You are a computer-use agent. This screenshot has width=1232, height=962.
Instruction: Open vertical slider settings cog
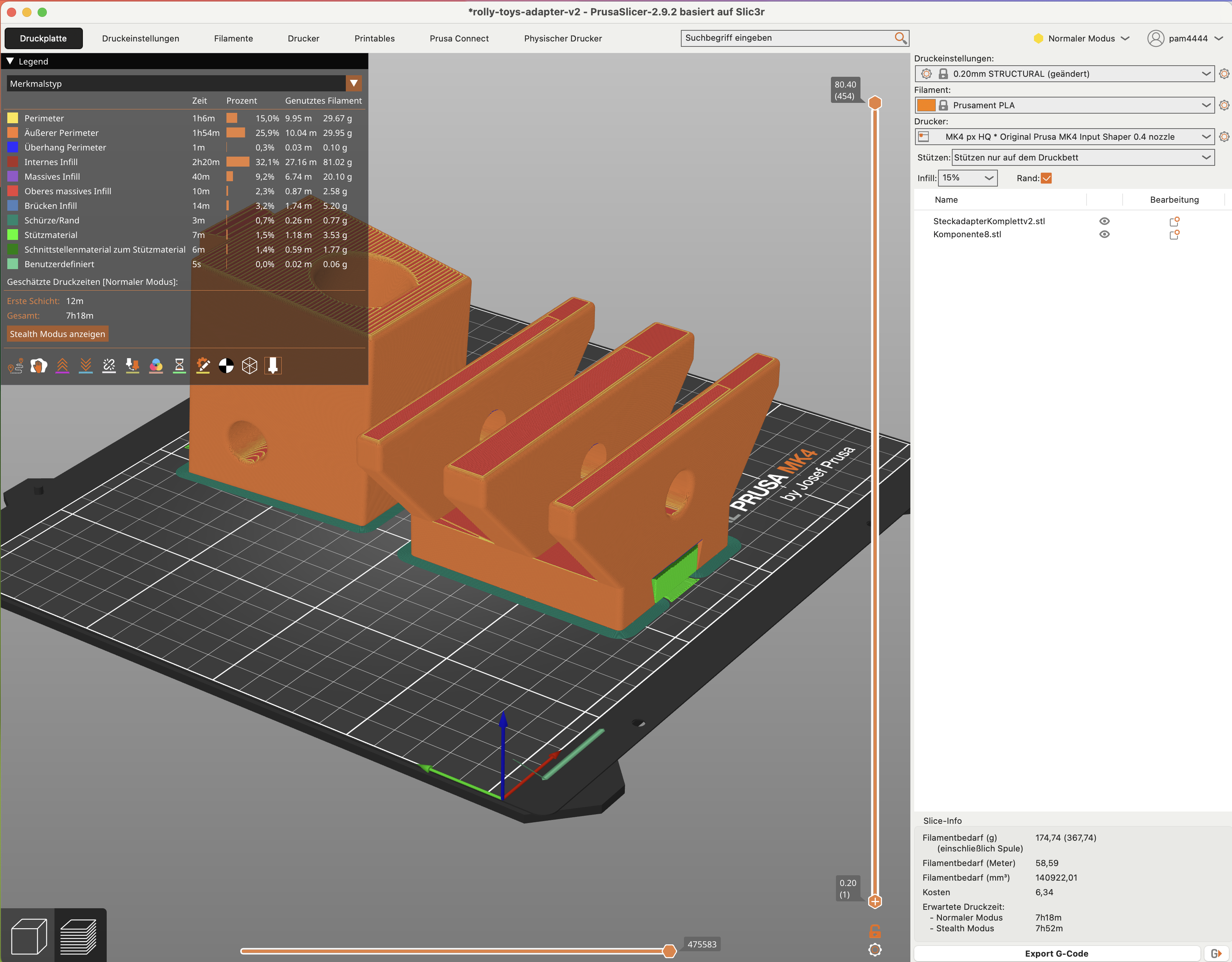point(875,950)
